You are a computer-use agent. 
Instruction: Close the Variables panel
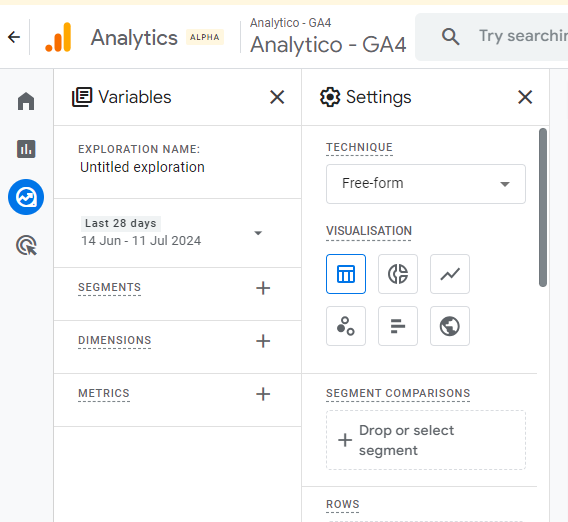coord(277,97)
